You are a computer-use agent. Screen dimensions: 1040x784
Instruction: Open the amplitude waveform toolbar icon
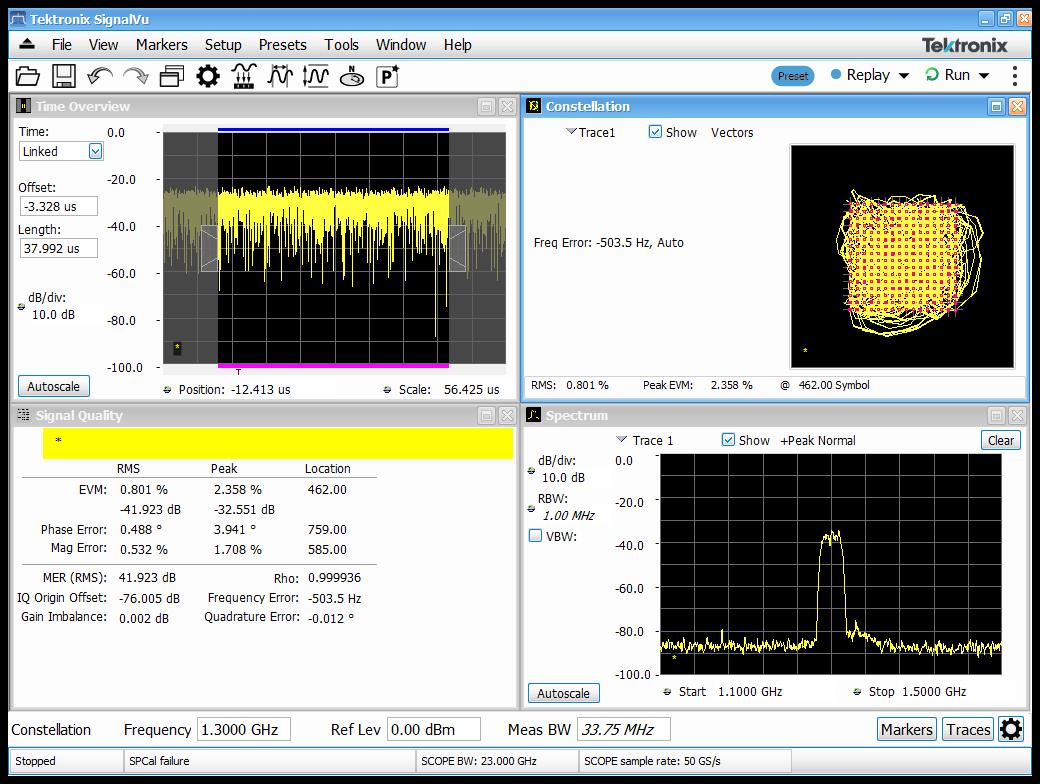[x=316, y=76]
